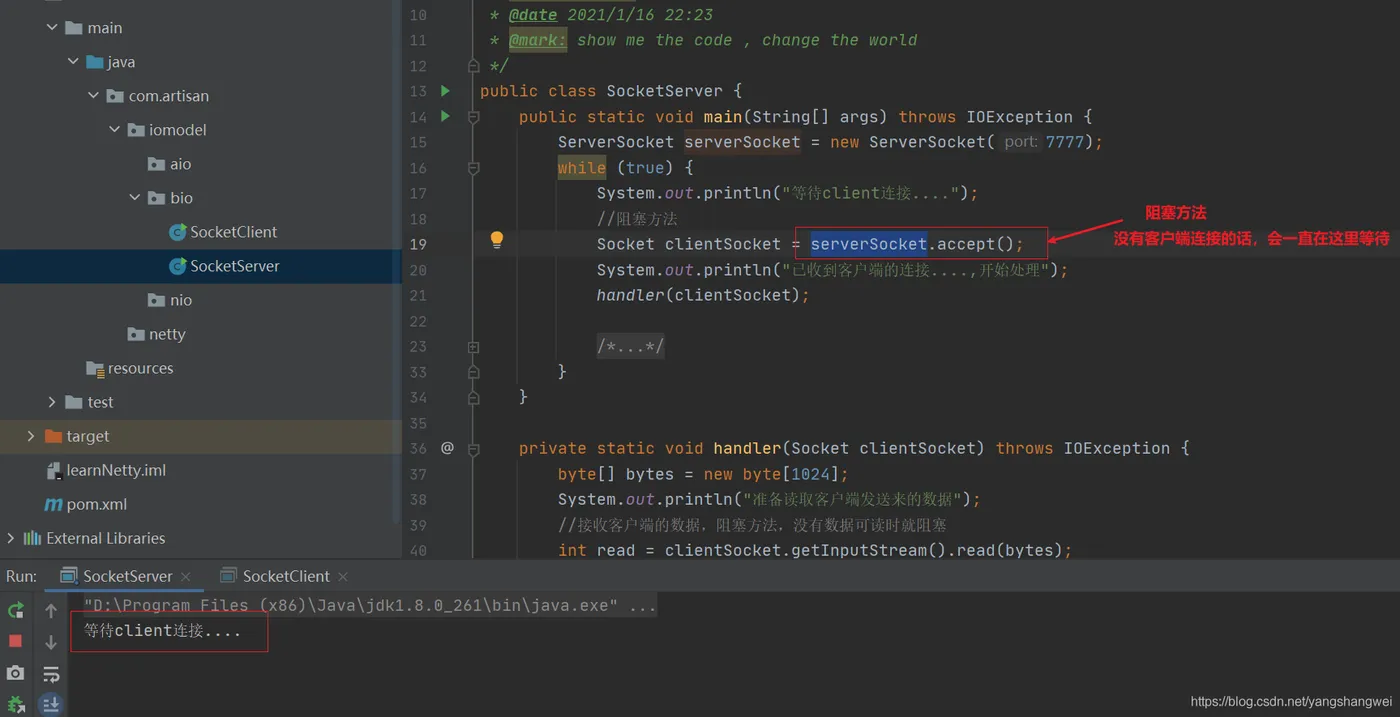Click the resources folder icon
Screen dimensions: 1400x717
[x=95, y=368]
